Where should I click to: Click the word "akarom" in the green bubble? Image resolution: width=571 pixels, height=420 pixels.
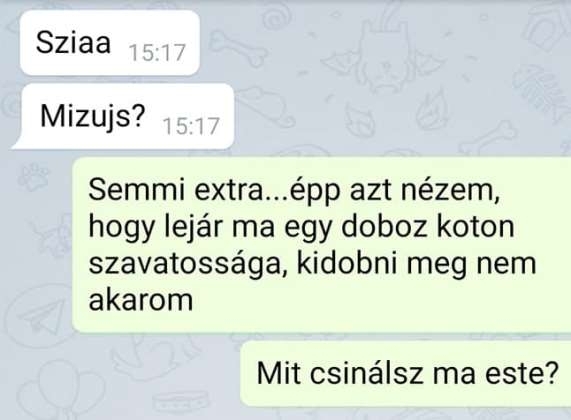[141, 301]
